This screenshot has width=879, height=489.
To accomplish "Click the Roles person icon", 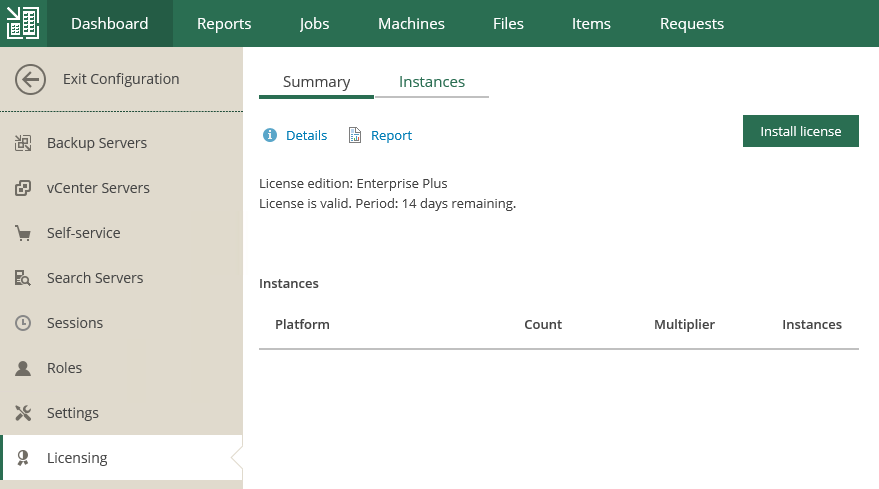I will pyautogui.click(x=23, y=368).
